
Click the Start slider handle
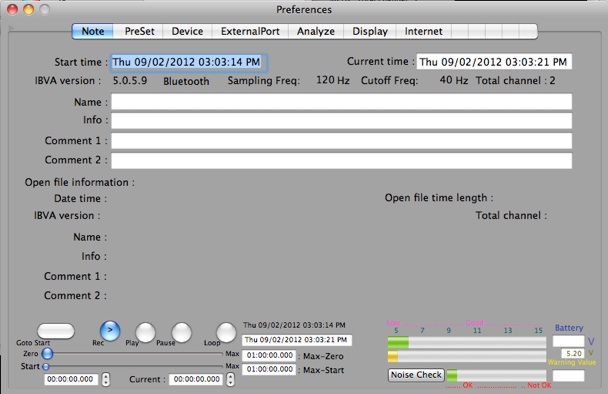(x=46, y=366)
